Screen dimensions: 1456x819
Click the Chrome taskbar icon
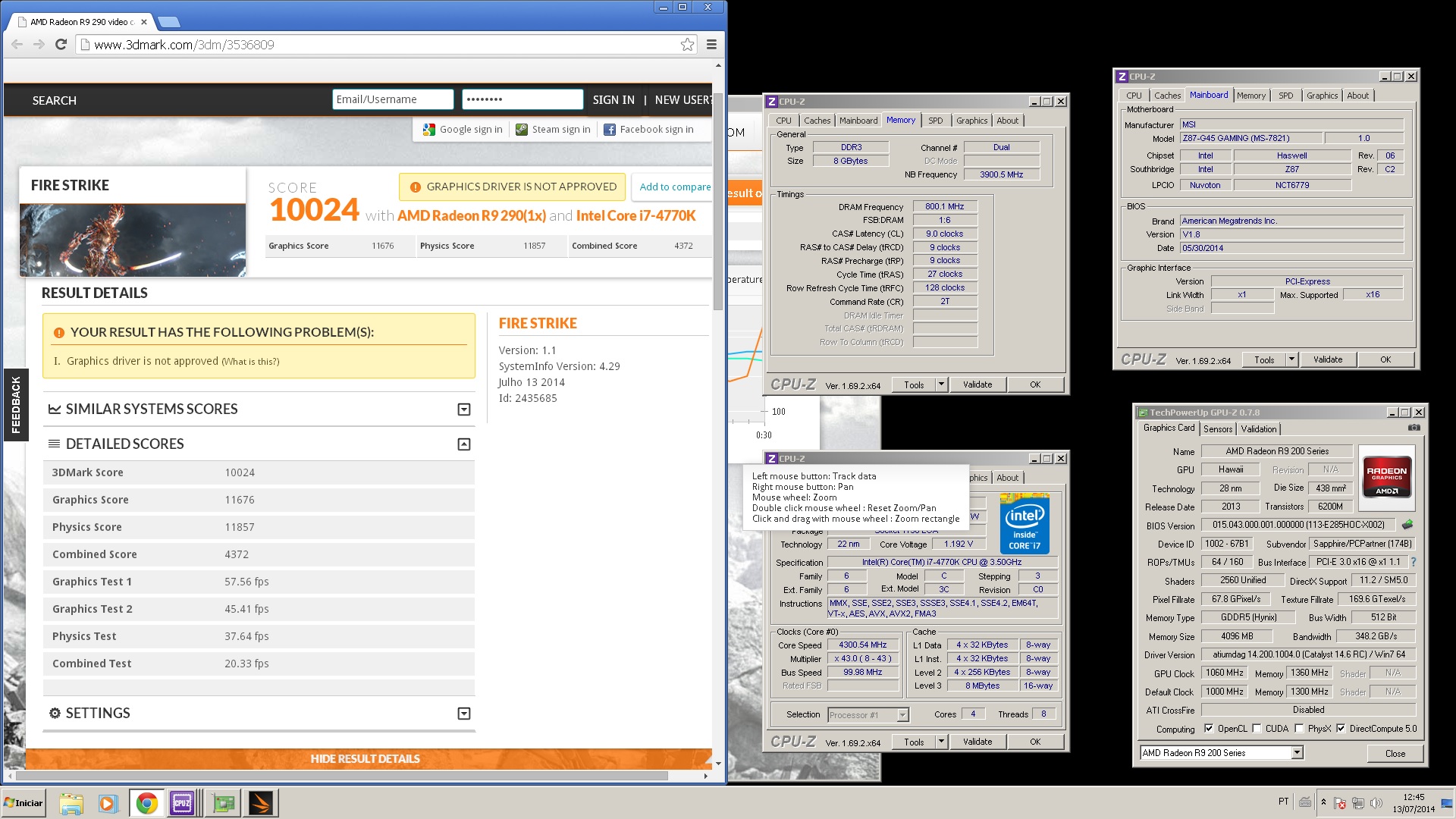click(146, 803)
